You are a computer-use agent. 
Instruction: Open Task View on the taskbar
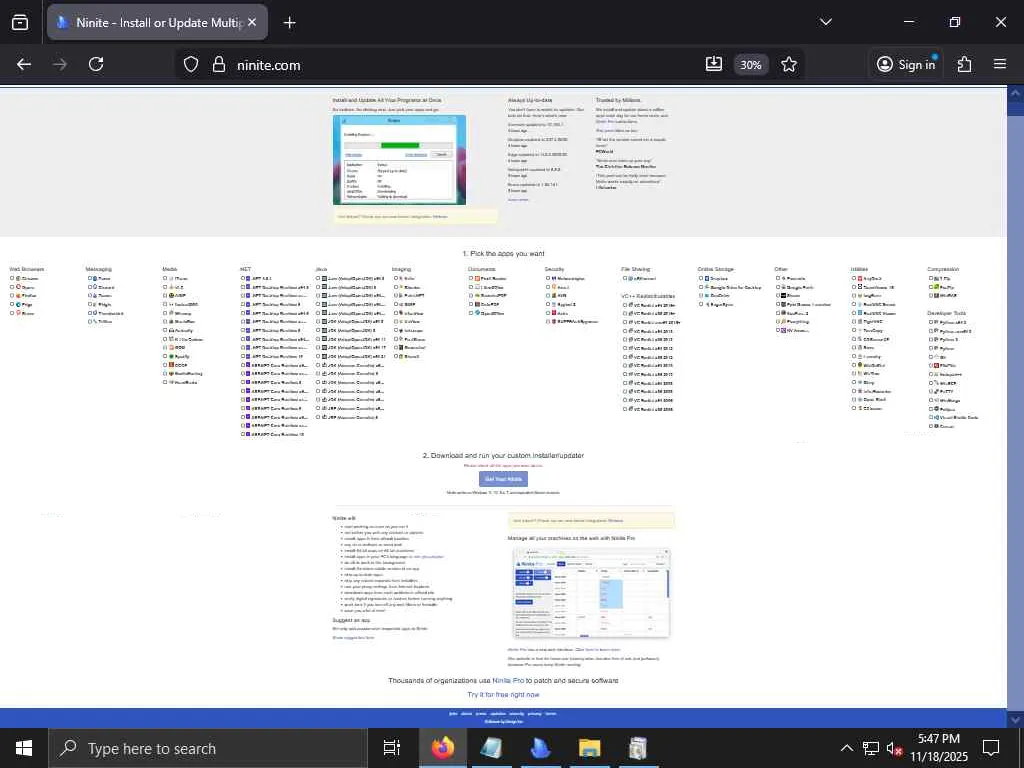coord(391,748)
